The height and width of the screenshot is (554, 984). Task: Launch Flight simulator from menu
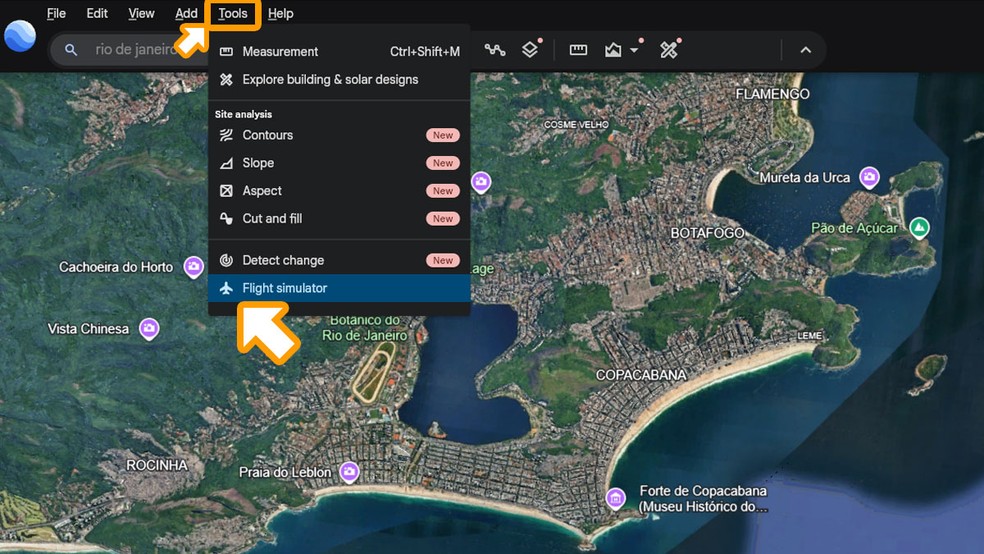(x=340, y=288)
